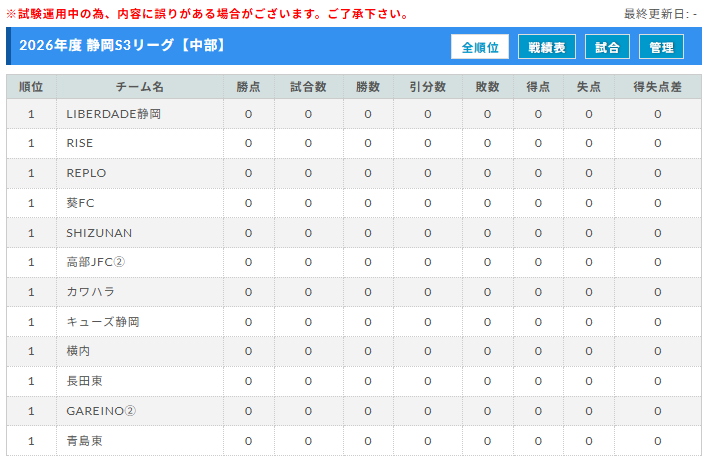Open the 葵FC team entry
The image size is (708, 461).
click(x=80, y=203)
